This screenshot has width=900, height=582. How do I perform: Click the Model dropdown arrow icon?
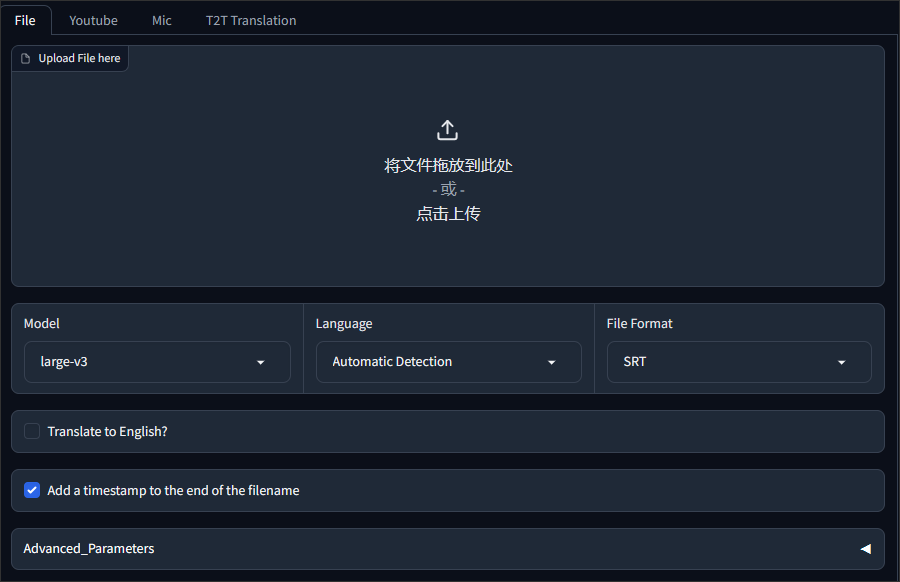[x=261, y=362]
